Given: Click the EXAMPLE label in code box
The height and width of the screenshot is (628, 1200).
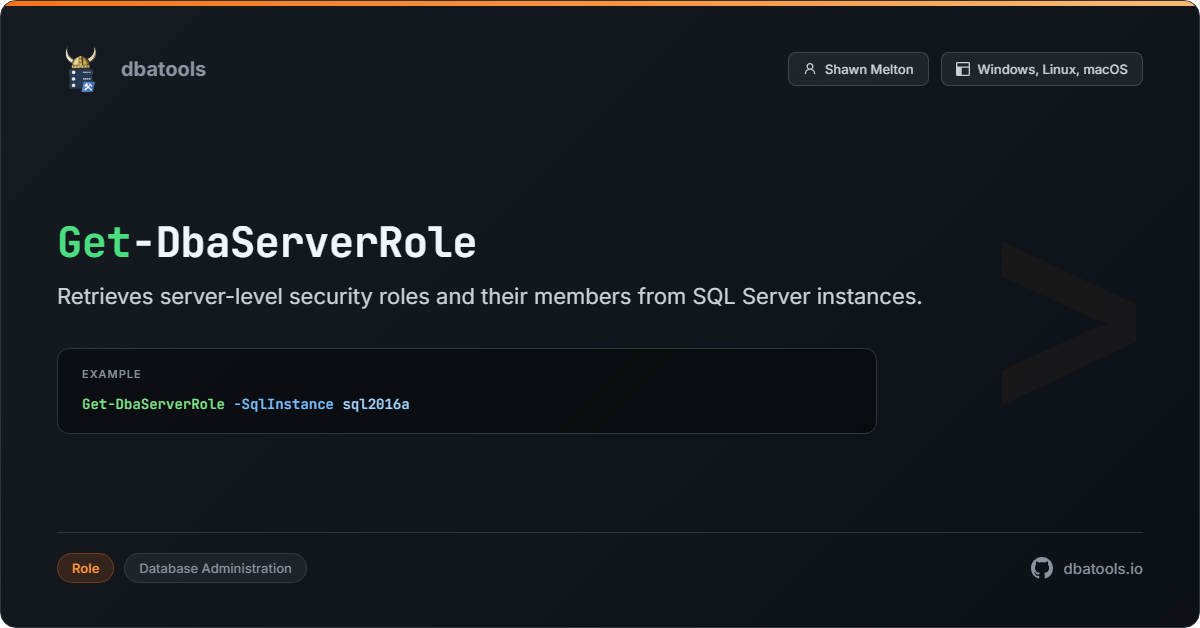Looking at the screenshot, I should (111, 374).
